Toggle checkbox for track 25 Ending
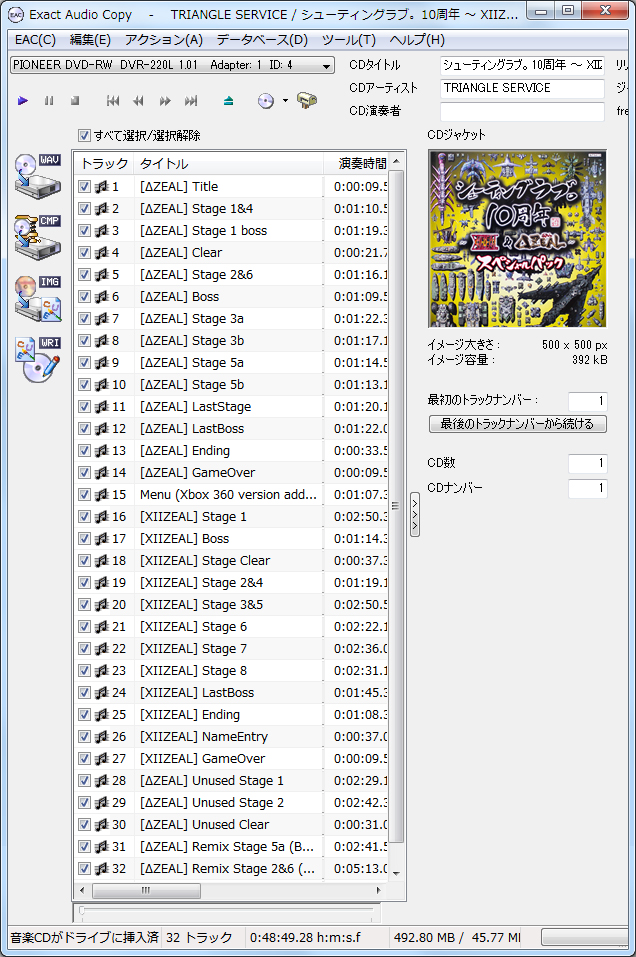 click(84, 714)
